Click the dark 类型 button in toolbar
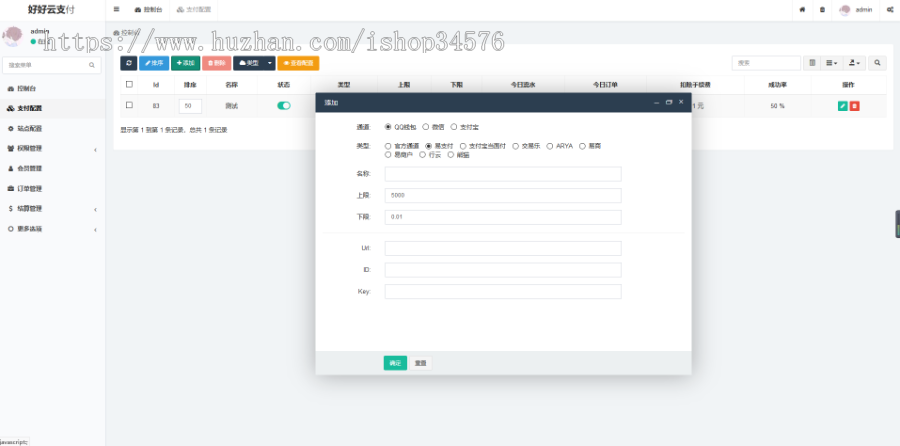The width and height of the screenshot is (900, 446). [249, 63]
